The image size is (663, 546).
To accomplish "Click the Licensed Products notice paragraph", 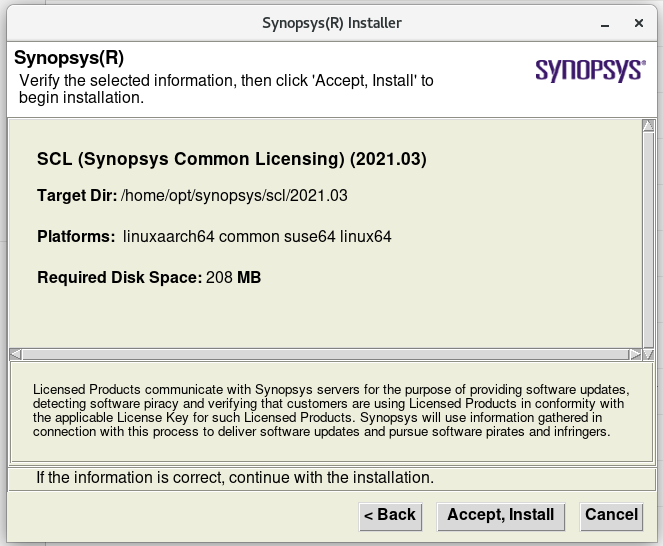I will (x=331, y=411).
